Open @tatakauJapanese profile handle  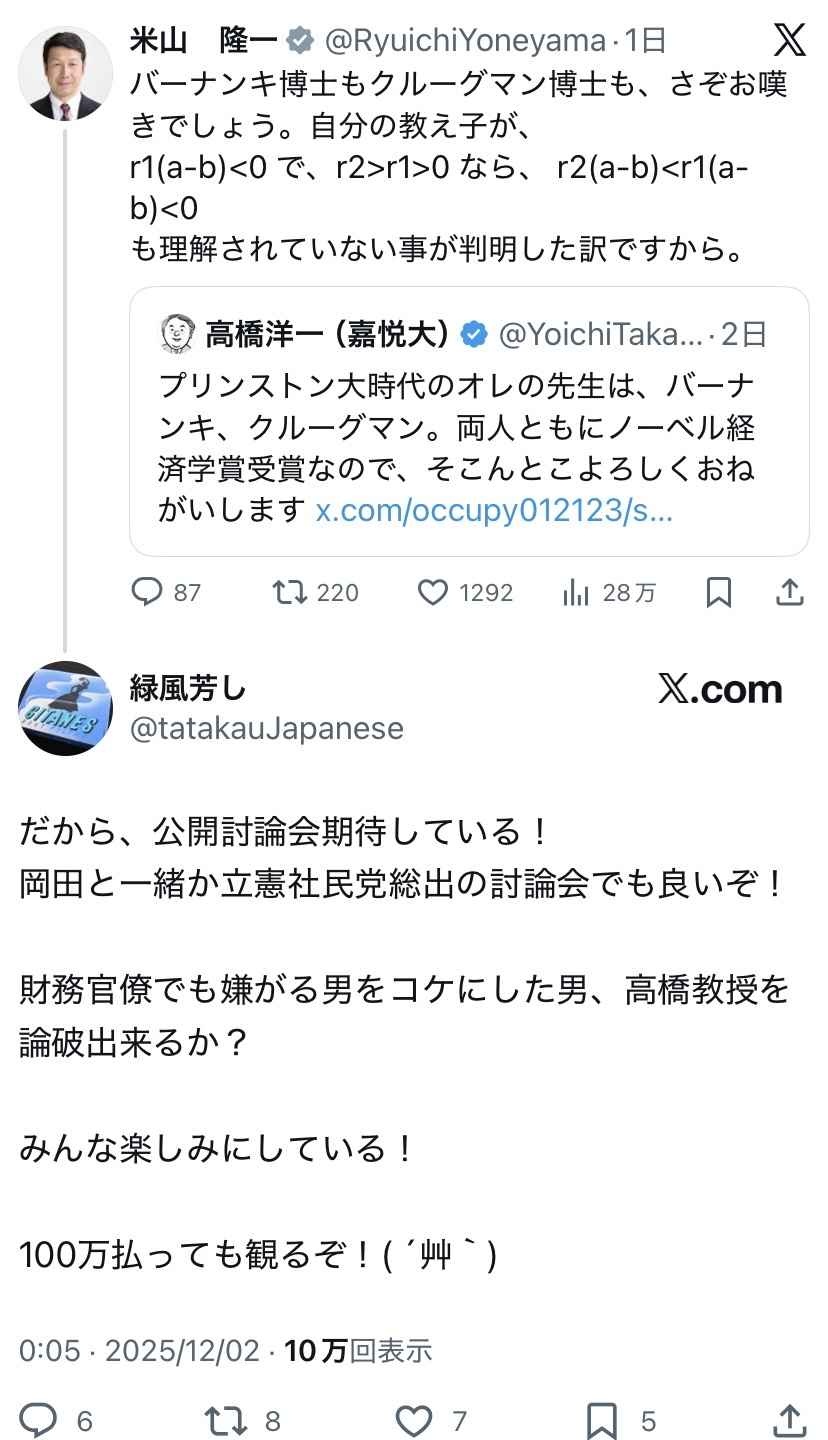coord(266,728)
